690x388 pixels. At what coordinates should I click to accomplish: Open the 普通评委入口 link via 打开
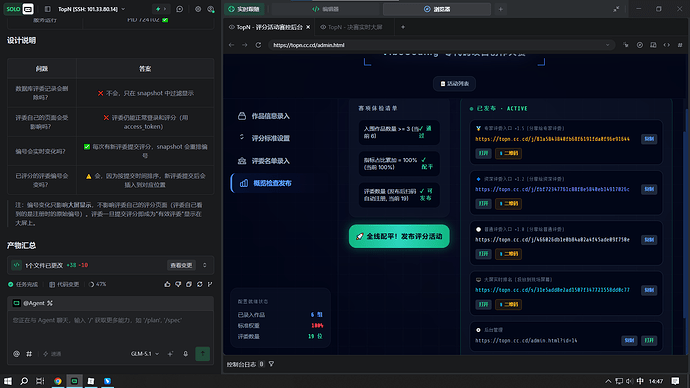pyautogui.click(x=483, y=254)
